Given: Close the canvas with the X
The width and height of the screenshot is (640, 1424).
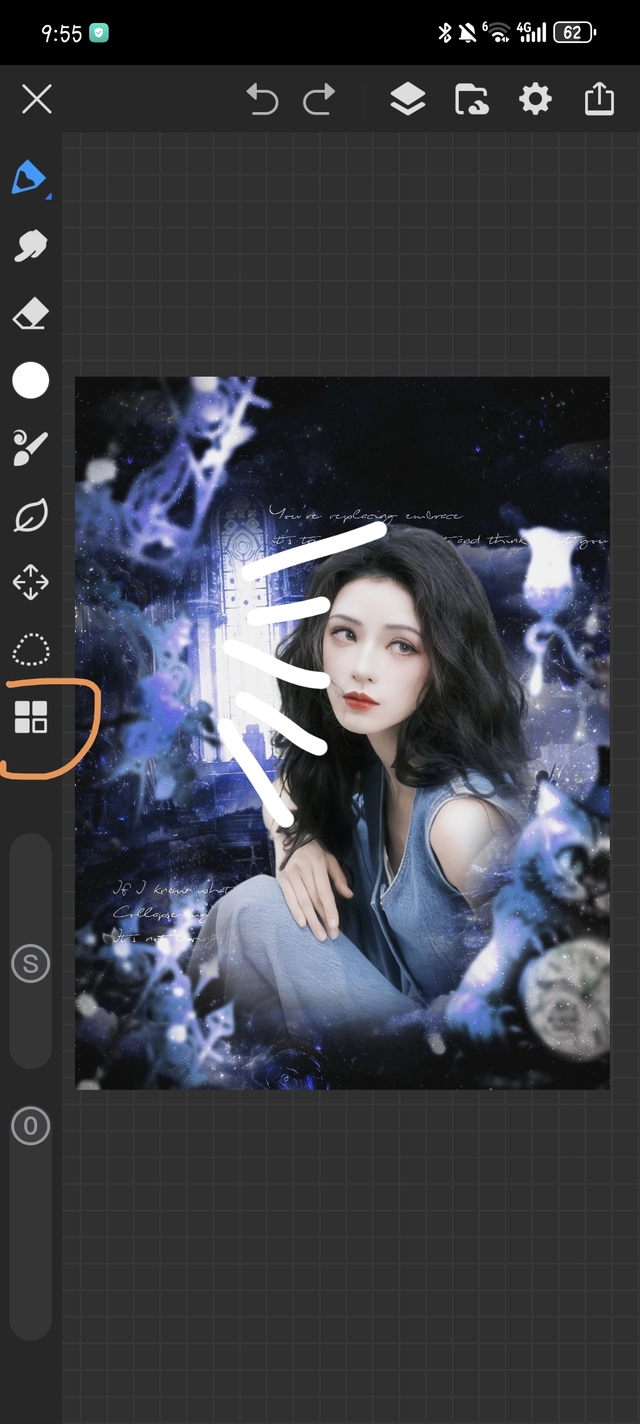Looking at the screenshot, I should pos(37,99).
